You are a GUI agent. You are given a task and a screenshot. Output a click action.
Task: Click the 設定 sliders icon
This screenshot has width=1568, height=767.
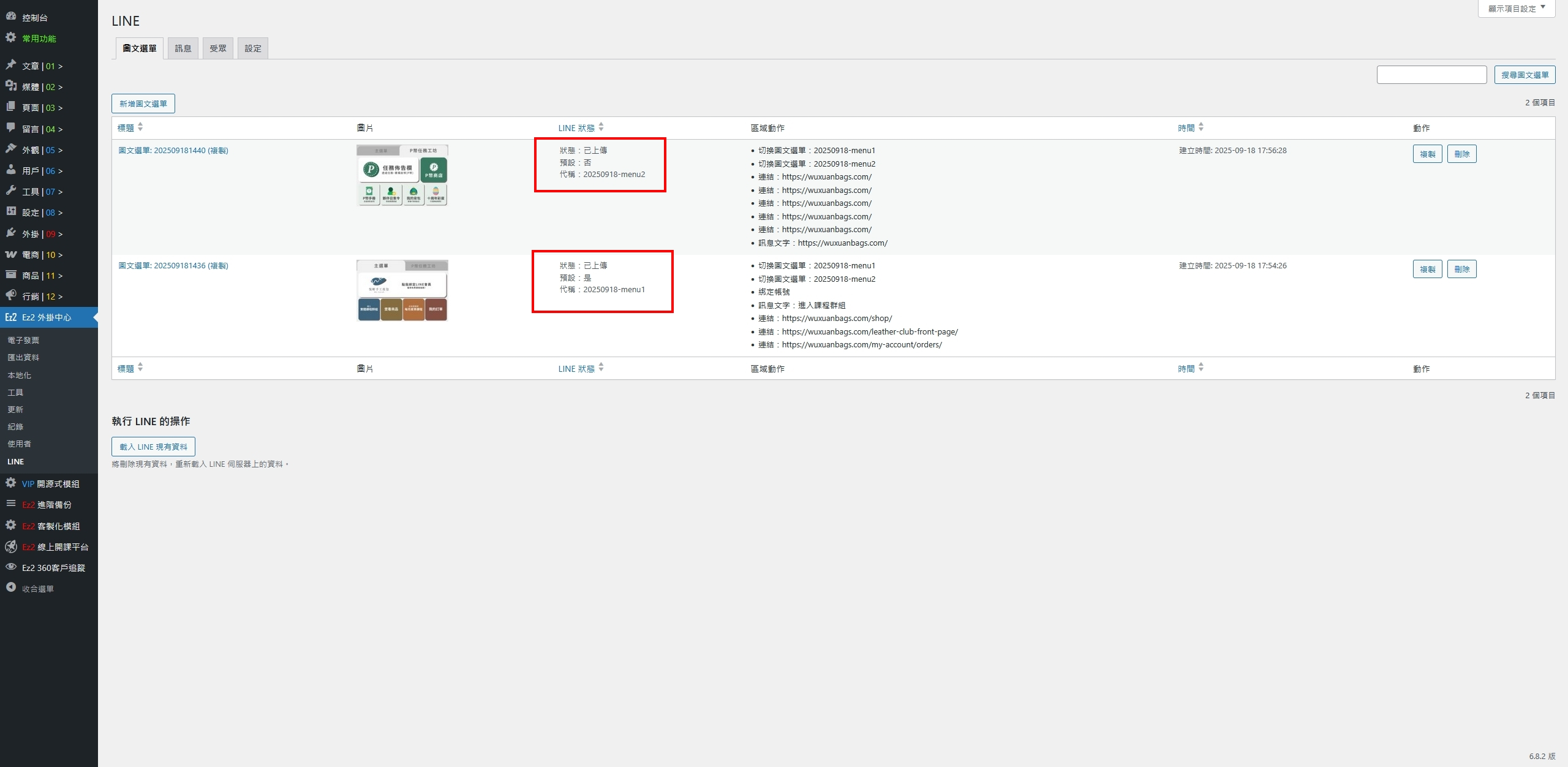[x=10, y=211]
